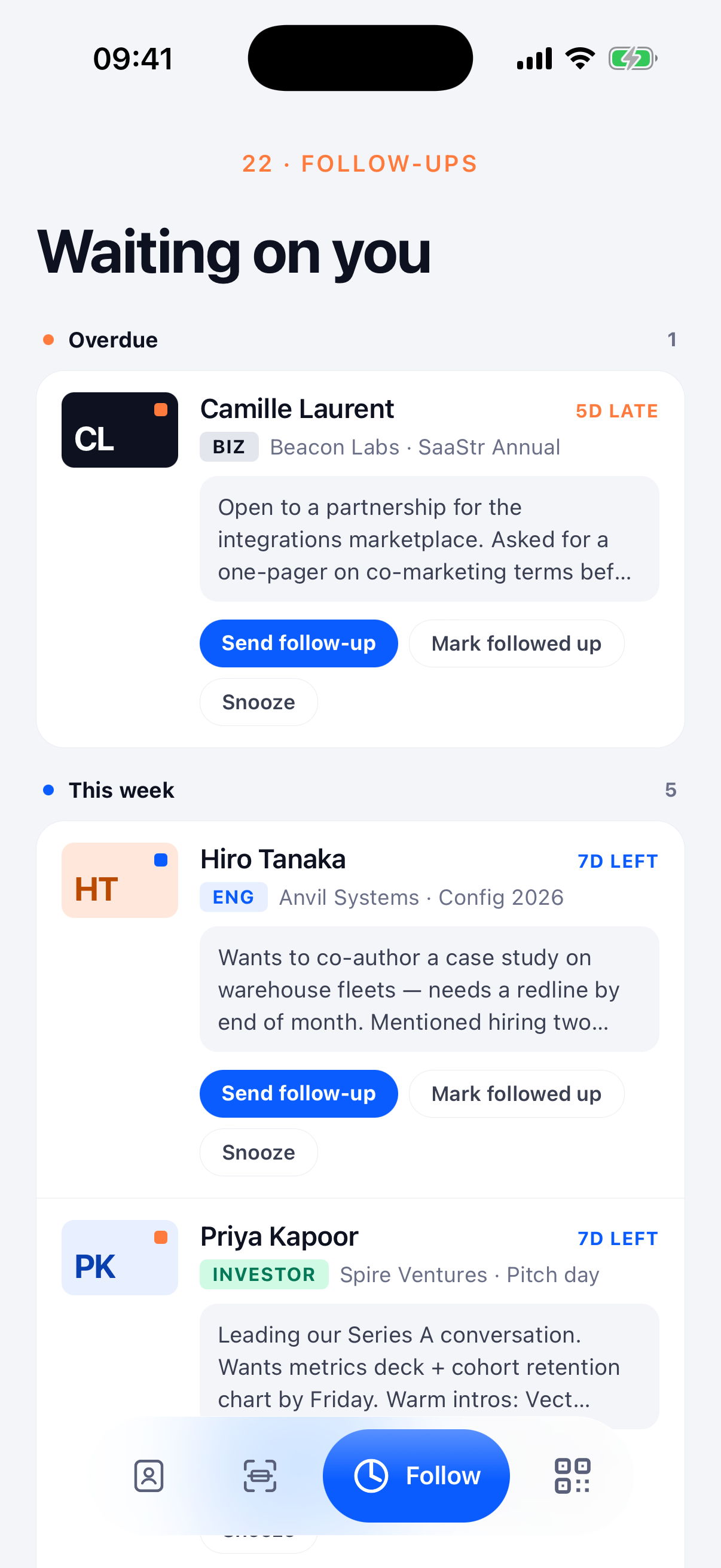Open the contacts tab icon
The width and height of the screenshot is (721, 1568).
pos(149,1475)
